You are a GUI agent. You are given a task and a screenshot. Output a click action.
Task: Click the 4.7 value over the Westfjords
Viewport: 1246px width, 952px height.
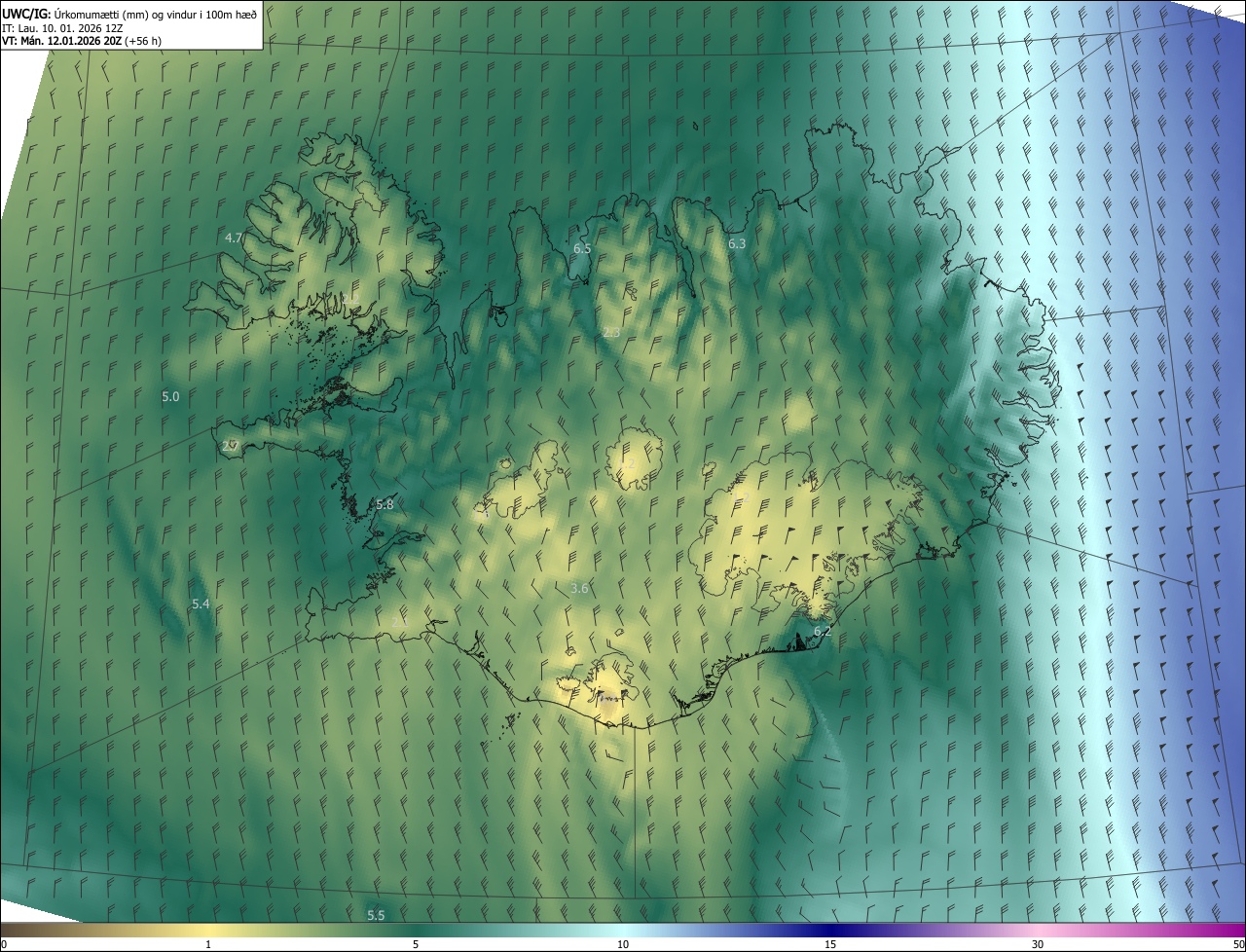coord(234,238)
